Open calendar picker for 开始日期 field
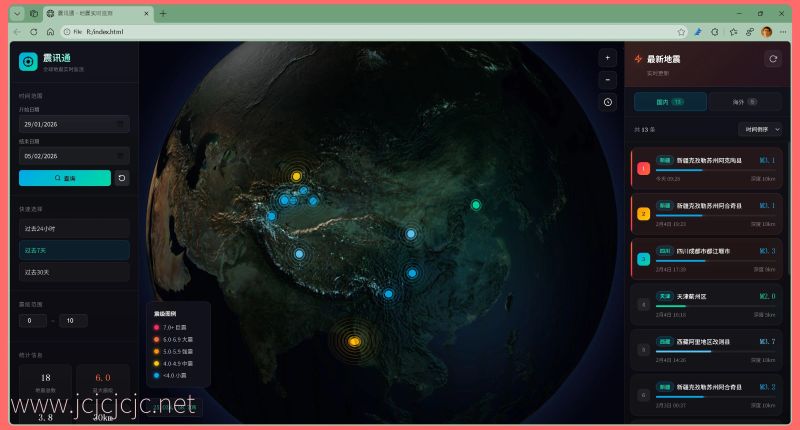The width and height of the screenshot is (800, 430). [x=120, y=125]
